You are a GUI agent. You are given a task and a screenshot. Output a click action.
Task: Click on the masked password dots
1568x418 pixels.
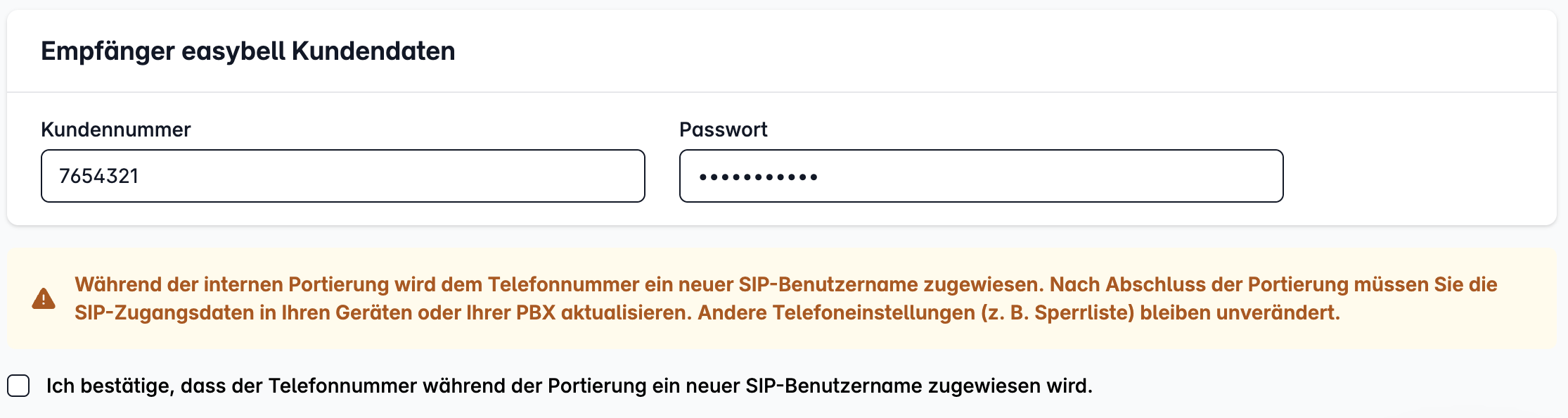tap(758, 177)
